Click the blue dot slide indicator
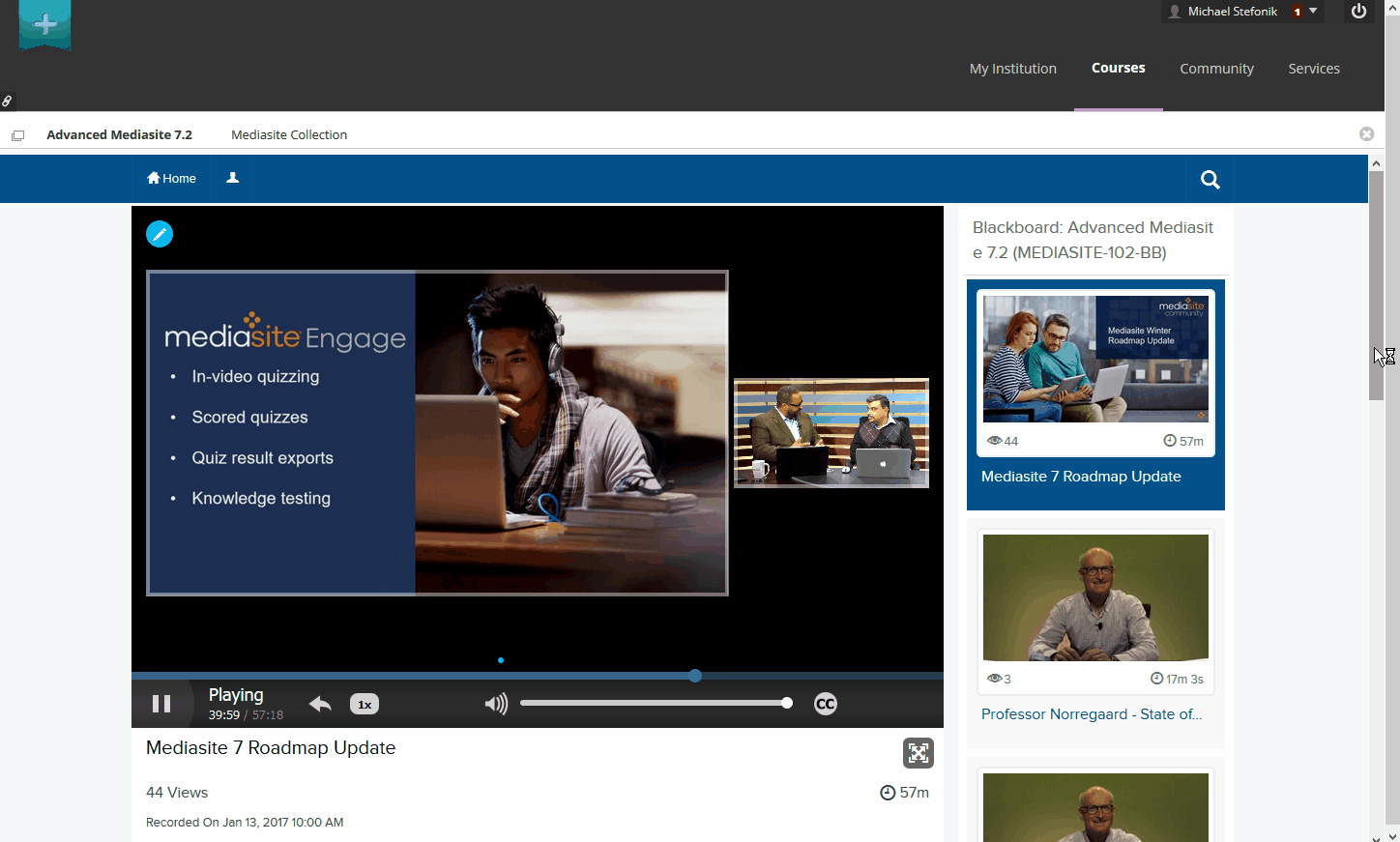This screenshot has height=842, width=1400. (501, 660)
